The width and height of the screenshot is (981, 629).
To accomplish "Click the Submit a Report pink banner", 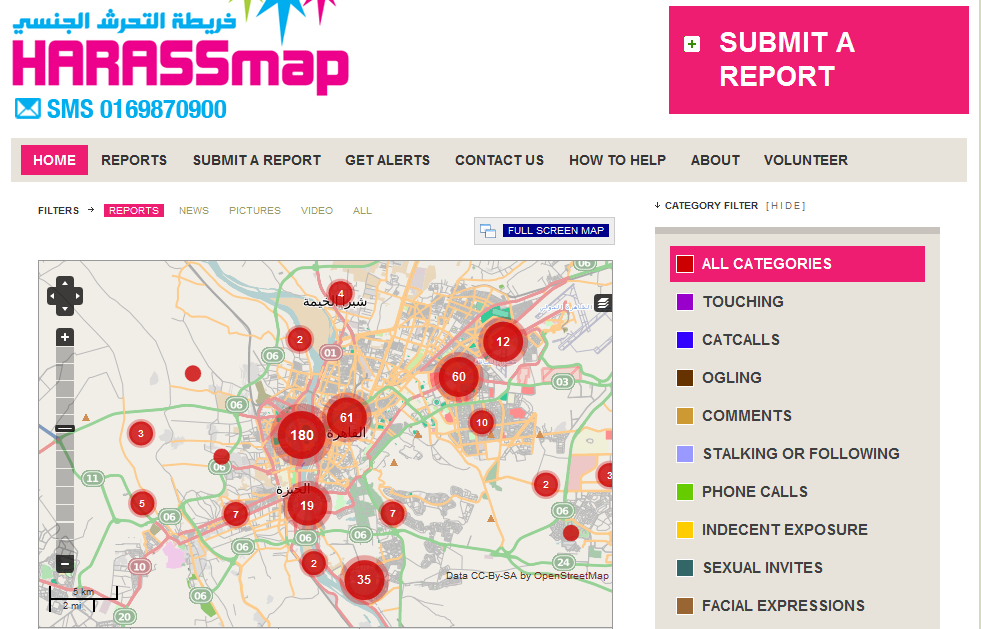I will pyautogui.click(x=818, y=60).
